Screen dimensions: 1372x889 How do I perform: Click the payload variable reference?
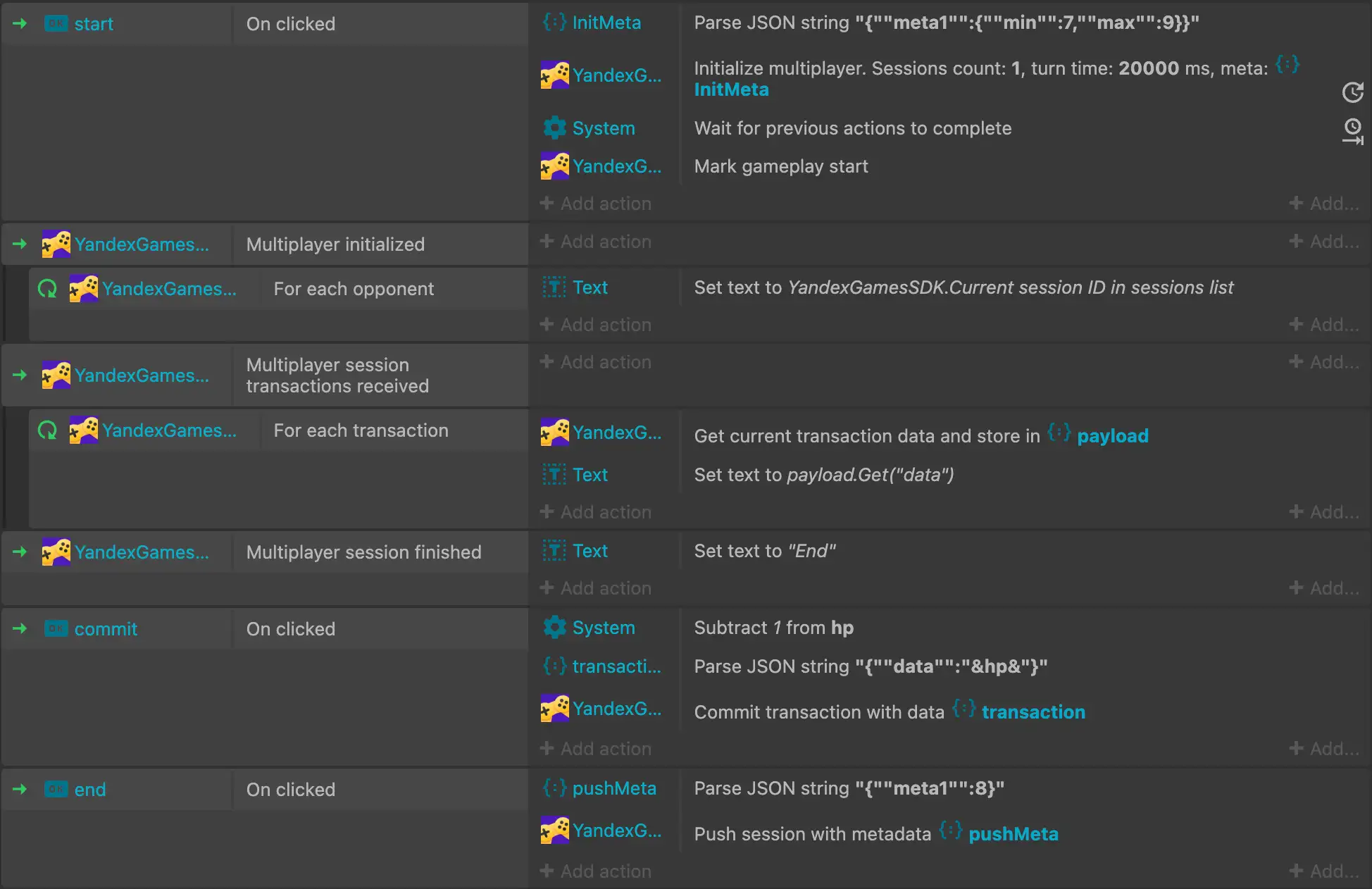[1112, 436]
